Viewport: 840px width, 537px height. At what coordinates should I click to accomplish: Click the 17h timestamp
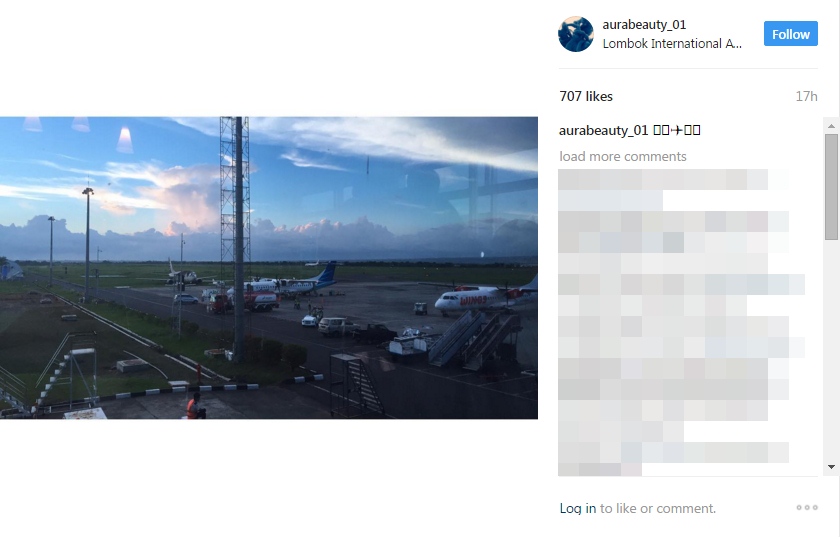[x=806, y=96]
